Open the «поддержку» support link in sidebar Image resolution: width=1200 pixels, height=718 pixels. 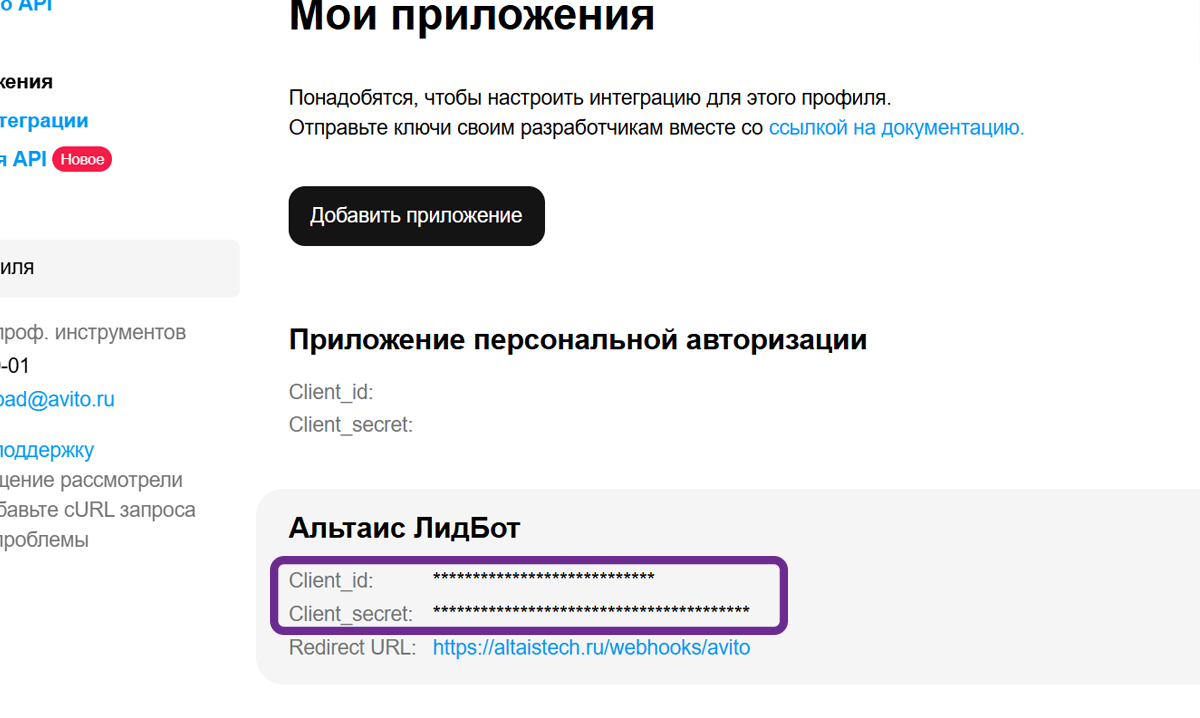[x=47, y=450]
